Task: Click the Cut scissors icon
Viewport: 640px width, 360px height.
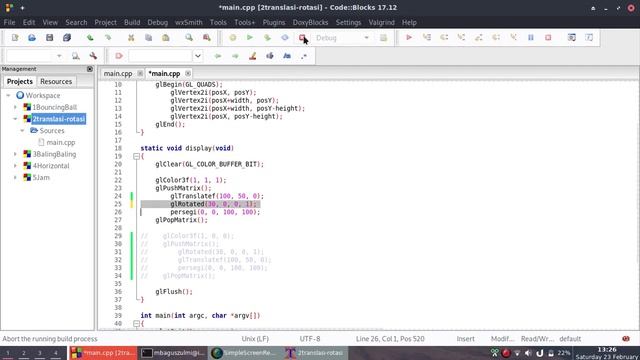Action: (131, 38)
